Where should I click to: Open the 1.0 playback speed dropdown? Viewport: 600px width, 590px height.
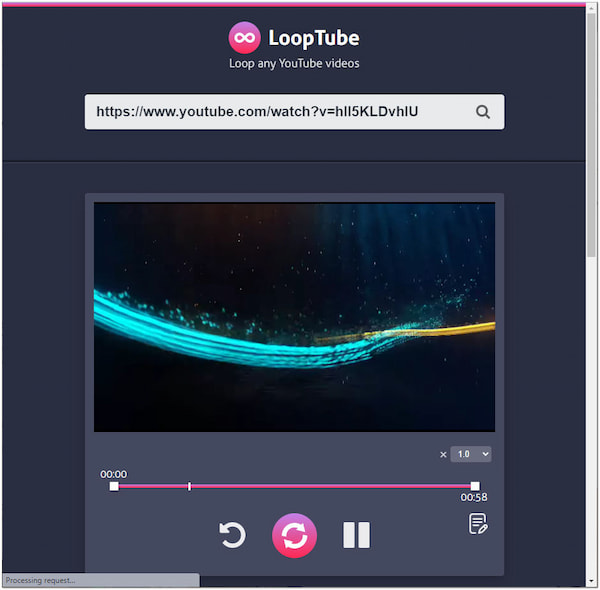[471, 454]
